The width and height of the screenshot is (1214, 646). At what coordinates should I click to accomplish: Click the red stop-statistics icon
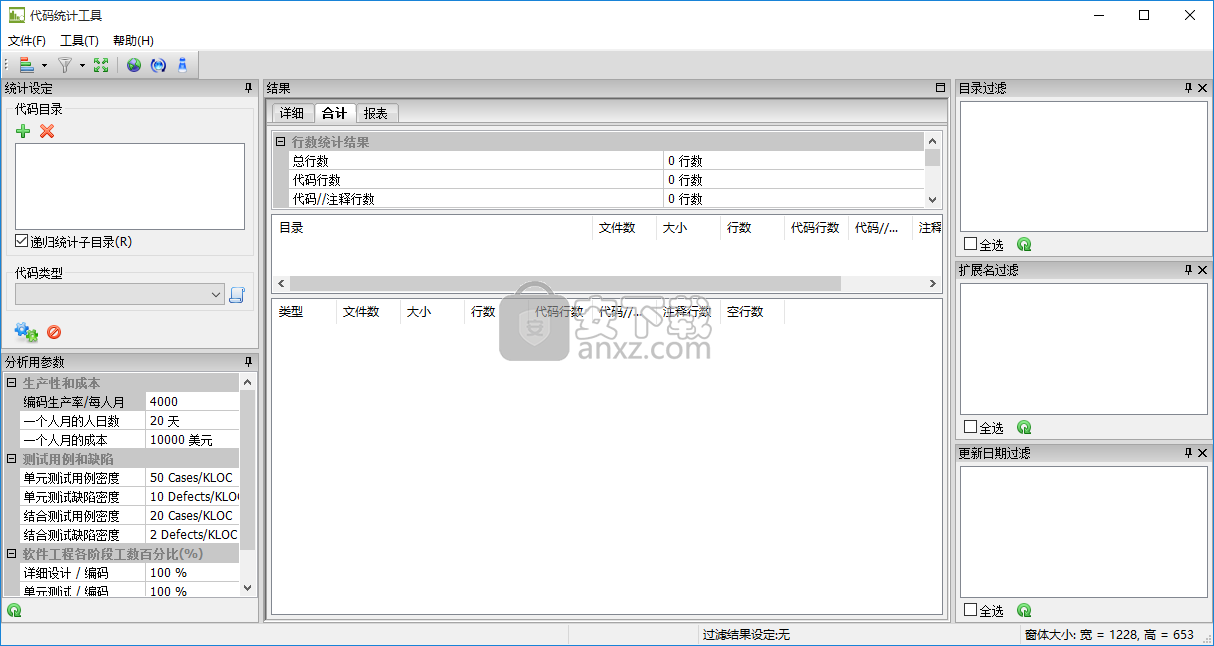click(x=54, y=332)
